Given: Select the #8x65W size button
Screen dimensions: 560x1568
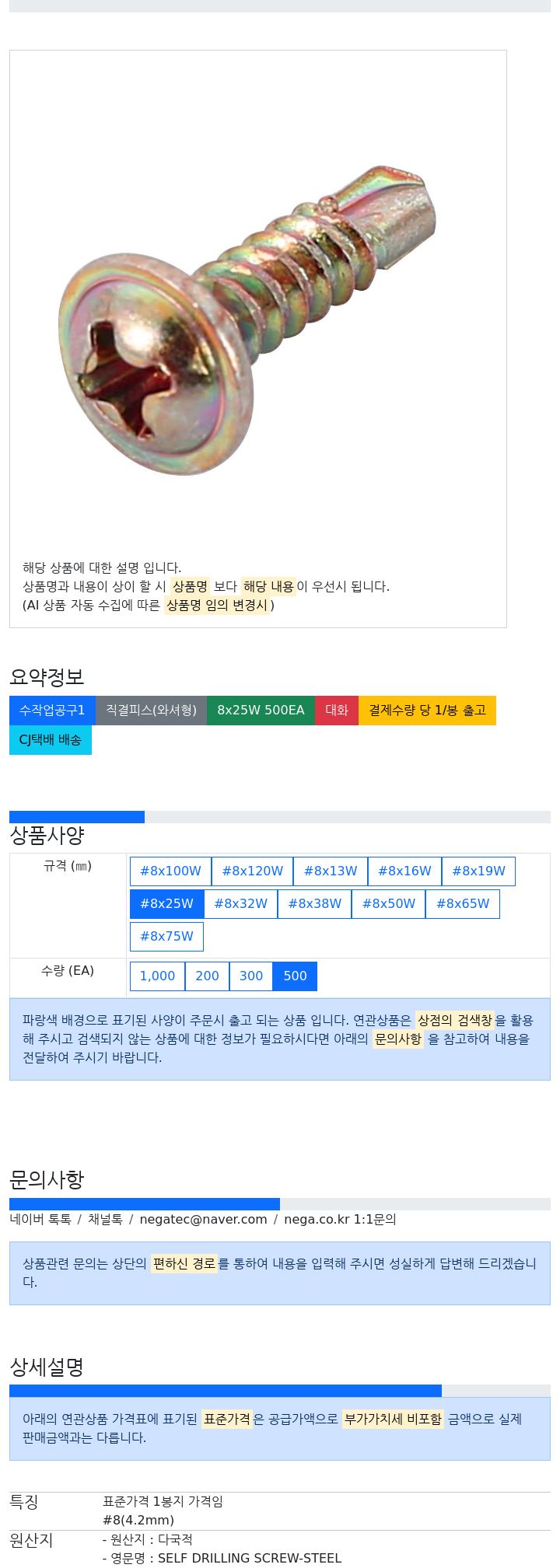Looking at the screenshot, I should 463,904.
